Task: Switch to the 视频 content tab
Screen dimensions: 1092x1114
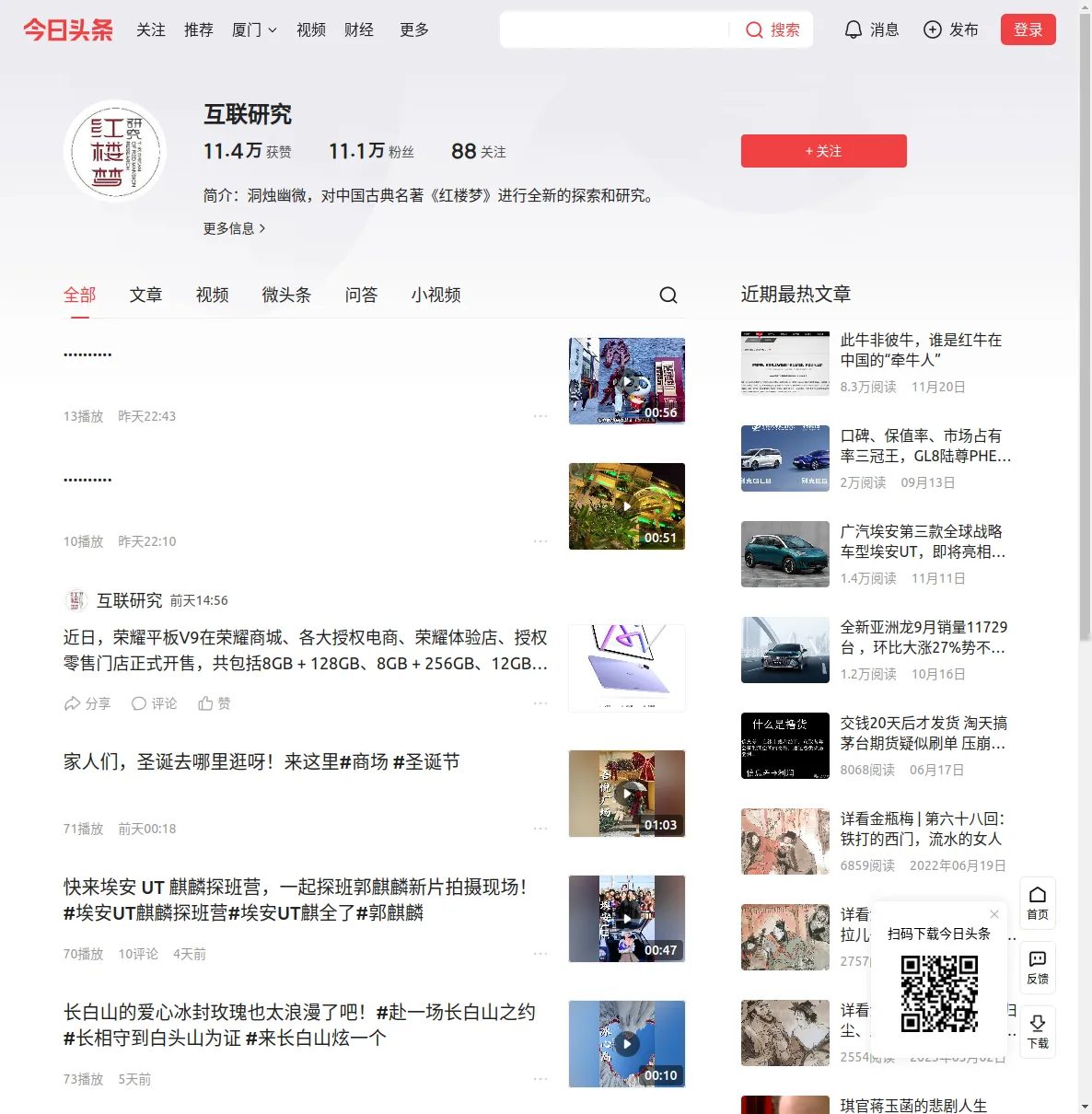Action: [x=212, y=295]
